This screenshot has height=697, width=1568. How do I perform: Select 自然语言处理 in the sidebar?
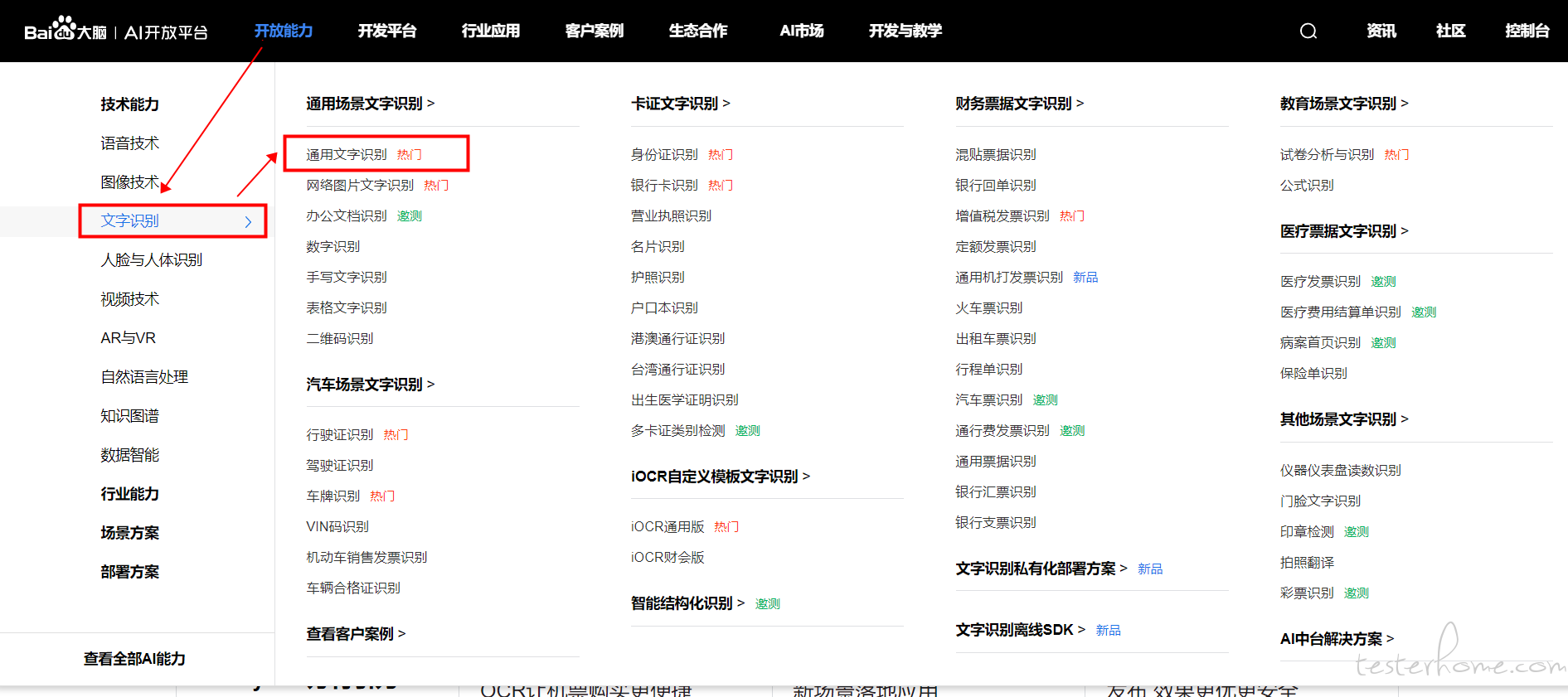pyautogui.click(x=144, y=377)
